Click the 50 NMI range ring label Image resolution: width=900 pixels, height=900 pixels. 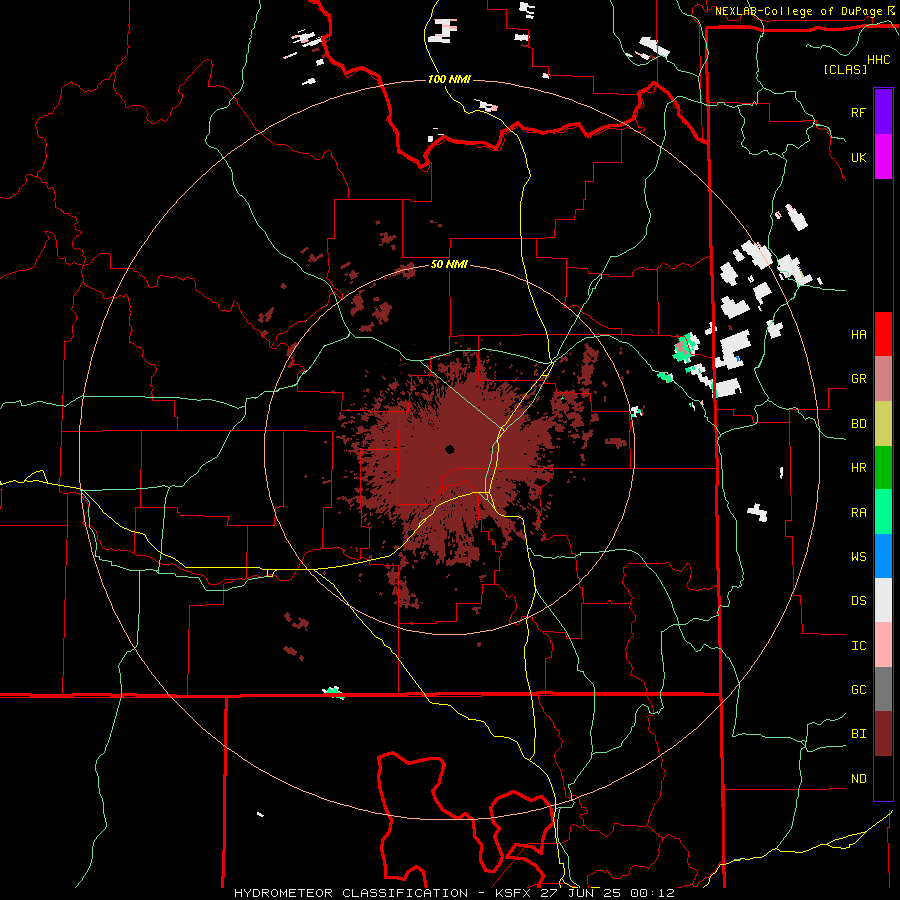449,264
